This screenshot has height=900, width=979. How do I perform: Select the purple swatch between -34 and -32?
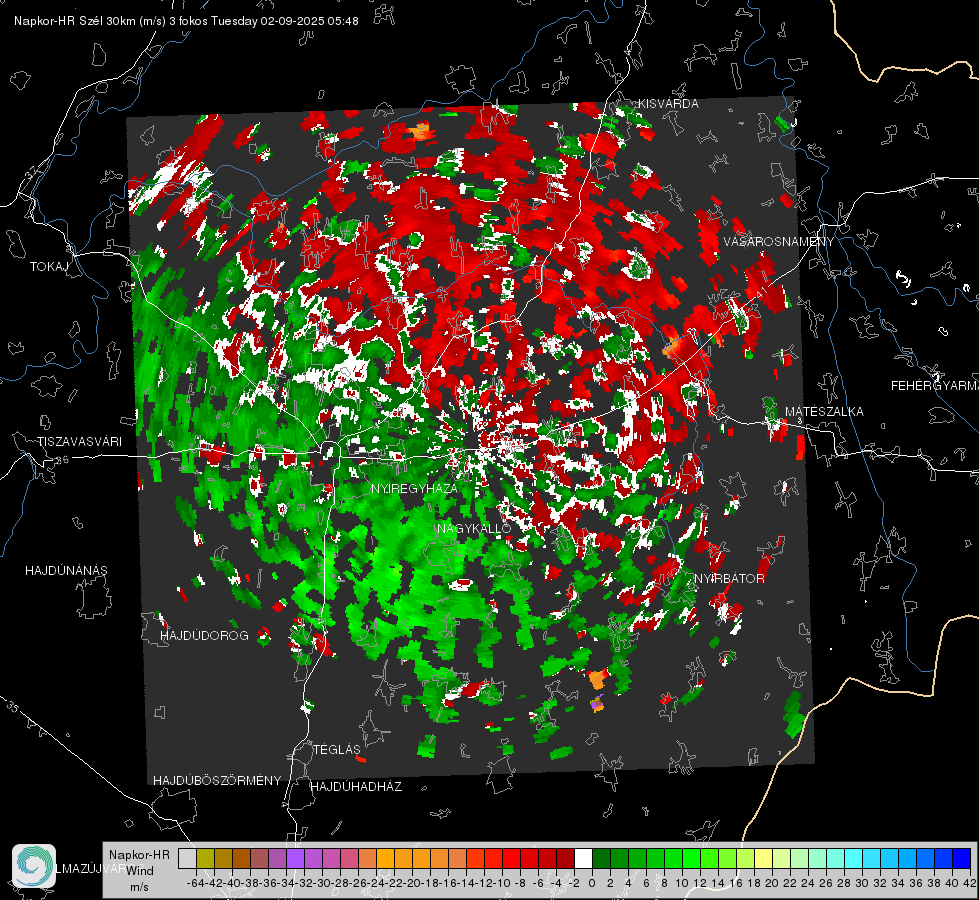(x=295, y=858)
